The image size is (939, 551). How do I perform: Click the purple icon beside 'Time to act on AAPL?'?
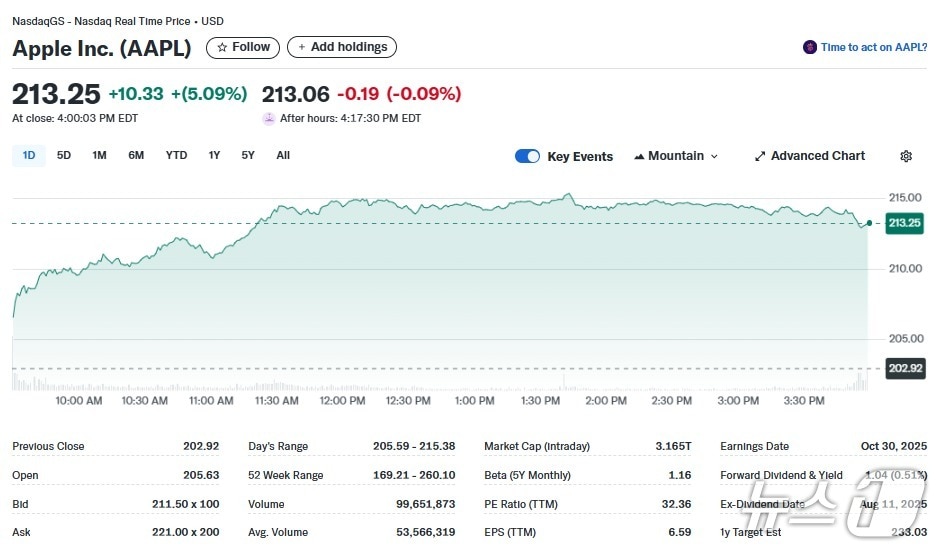coord(810,47)
